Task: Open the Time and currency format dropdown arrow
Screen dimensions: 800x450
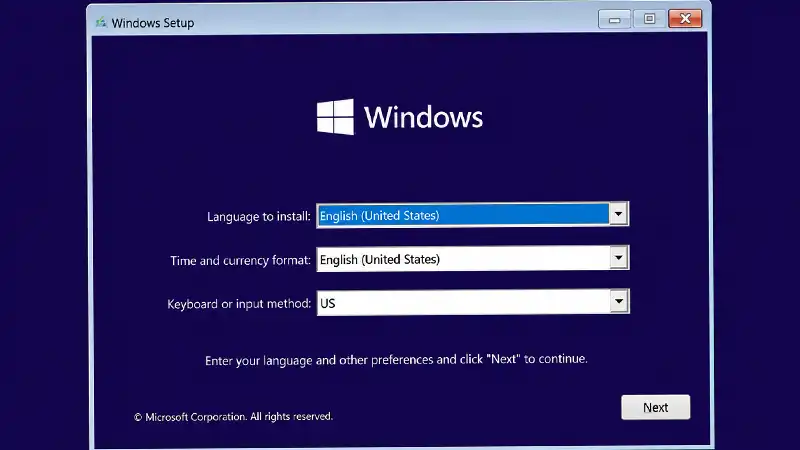Action: click(x=618, y=258)
